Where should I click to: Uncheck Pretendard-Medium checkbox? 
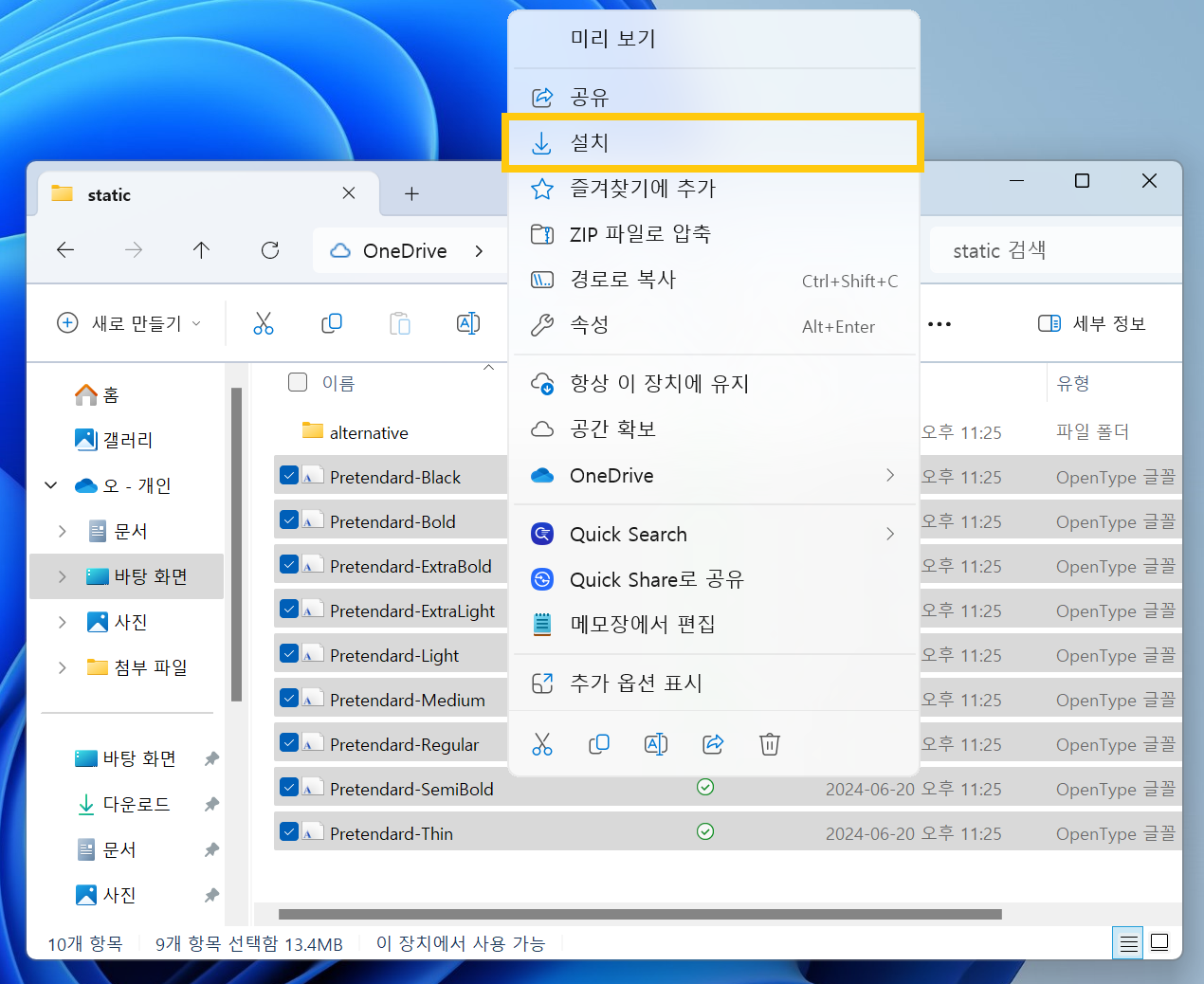click(289, 698)
